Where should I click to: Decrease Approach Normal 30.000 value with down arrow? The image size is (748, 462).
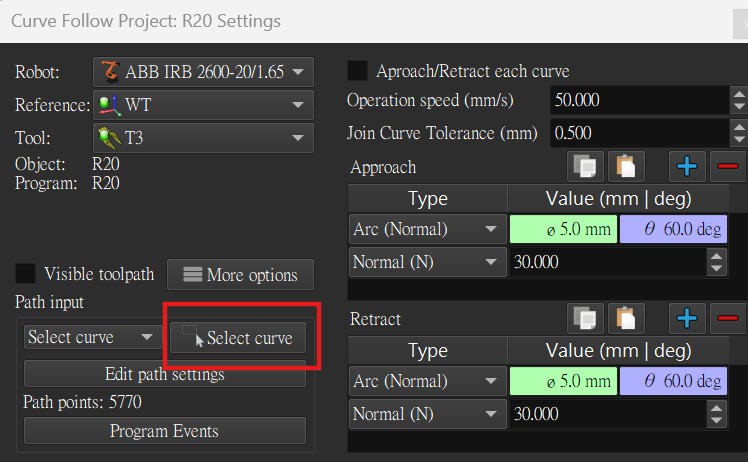[x=716, y=269]
